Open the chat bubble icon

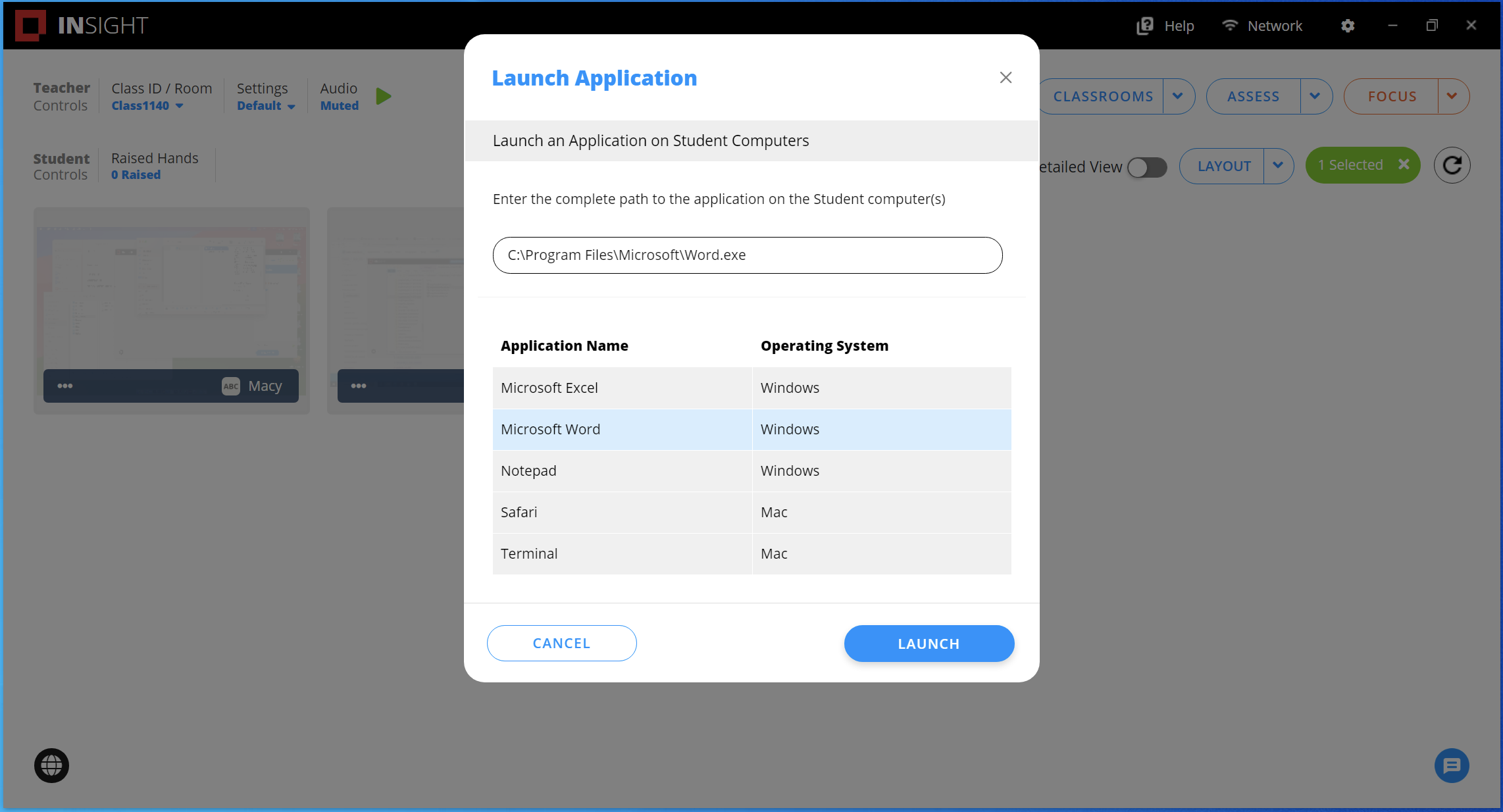pos(1452,765)
